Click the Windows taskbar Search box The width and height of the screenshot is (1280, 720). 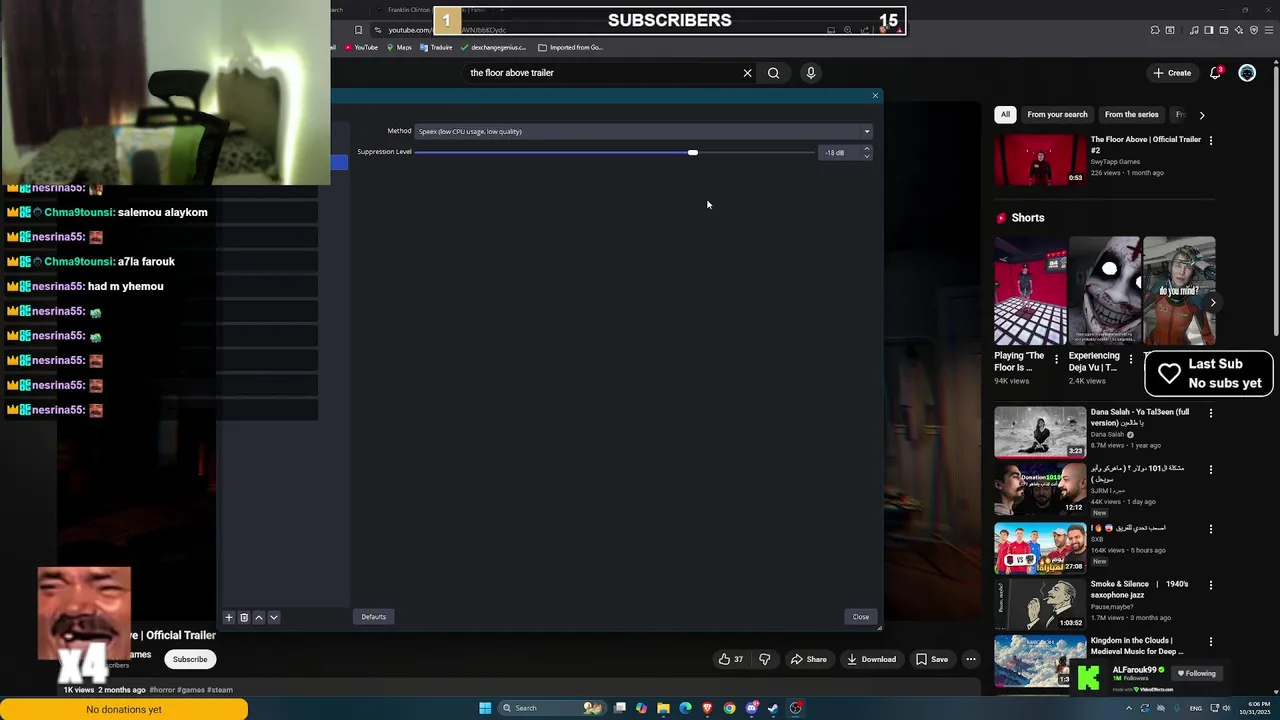click(553, 708)
